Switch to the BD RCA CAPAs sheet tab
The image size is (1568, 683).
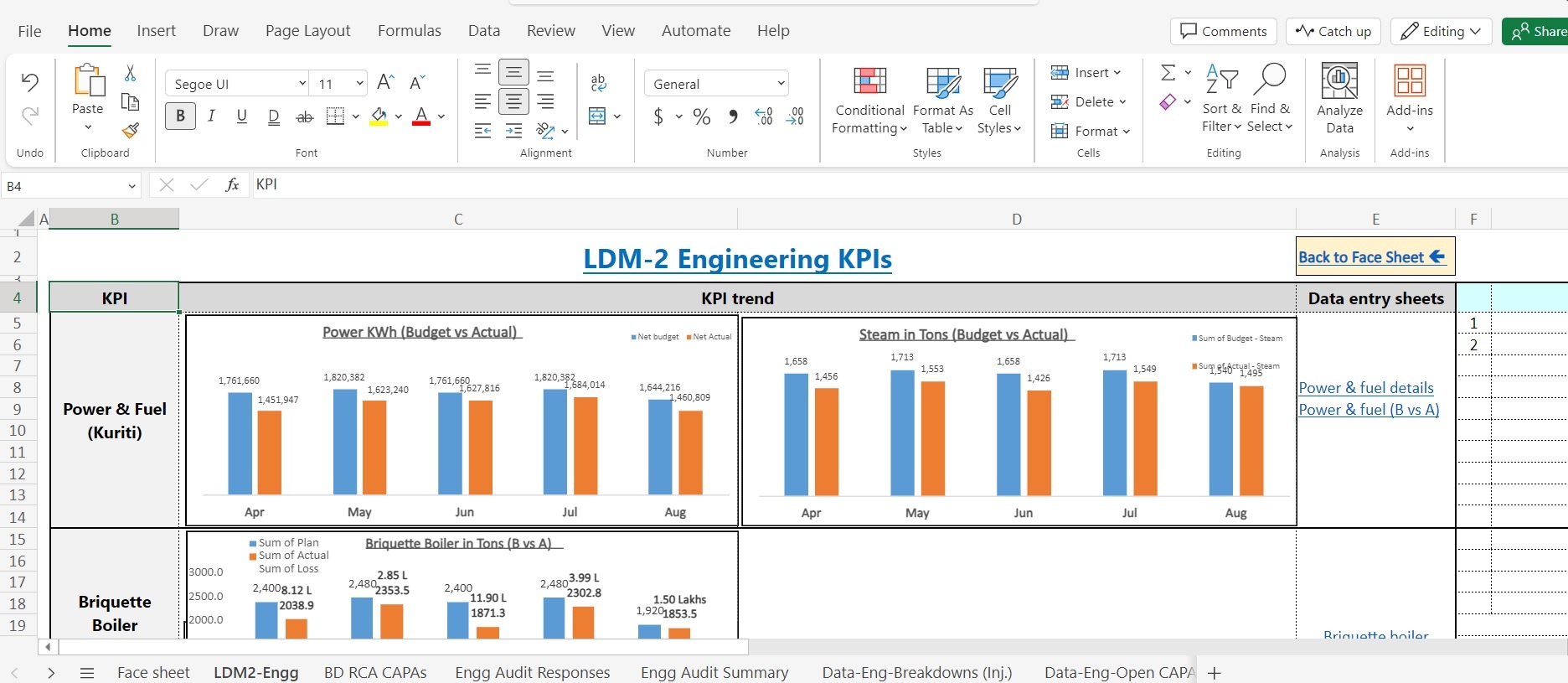click(x=375, y=672)
